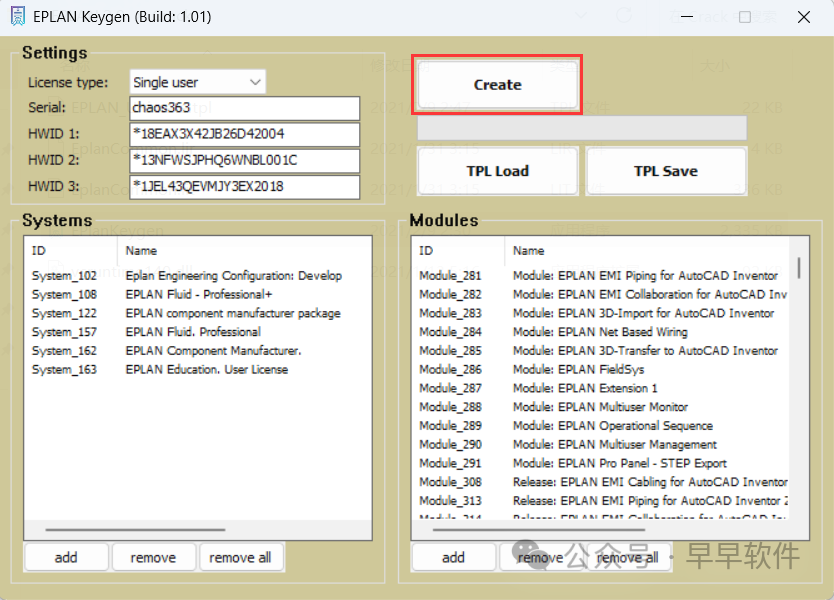Focus the HWID 2 input box
This screenshot has width=834, height=600.
pyautogui.click(x=244, y=160)
